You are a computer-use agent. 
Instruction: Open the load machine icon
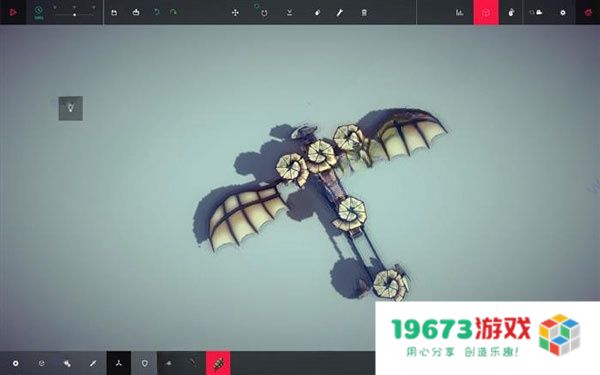[135, 12]
